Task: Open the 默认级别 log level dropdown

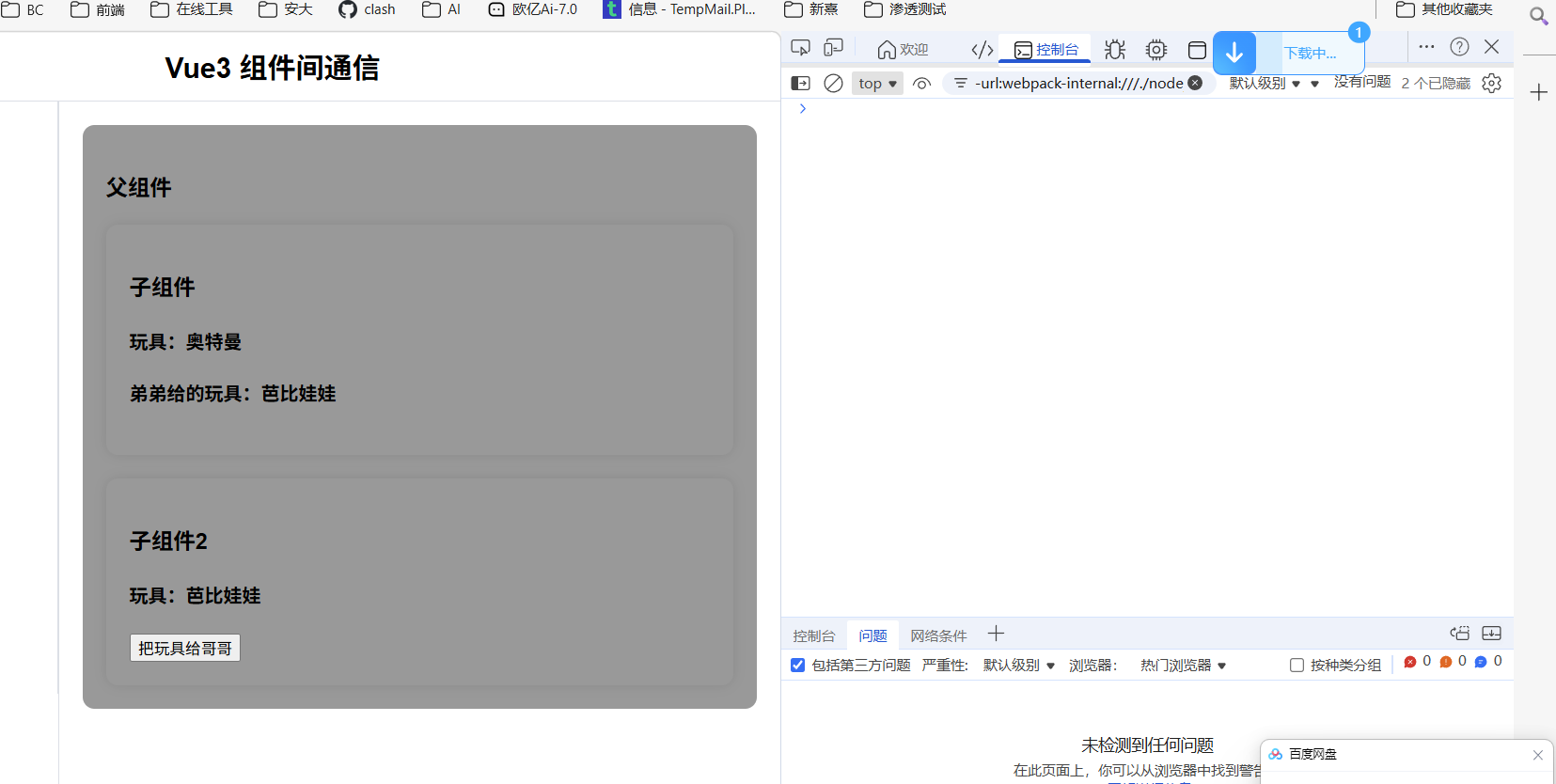Action: coord(1265,84)
